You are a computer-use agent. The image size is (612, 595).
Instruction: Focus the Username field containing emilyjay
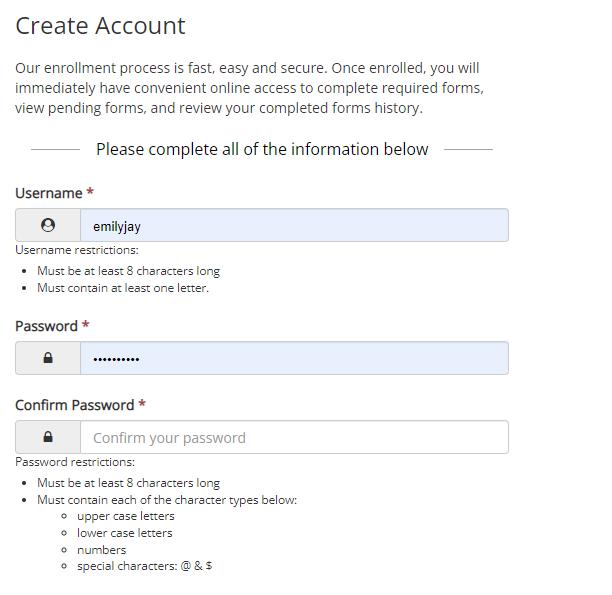point(294,225)
